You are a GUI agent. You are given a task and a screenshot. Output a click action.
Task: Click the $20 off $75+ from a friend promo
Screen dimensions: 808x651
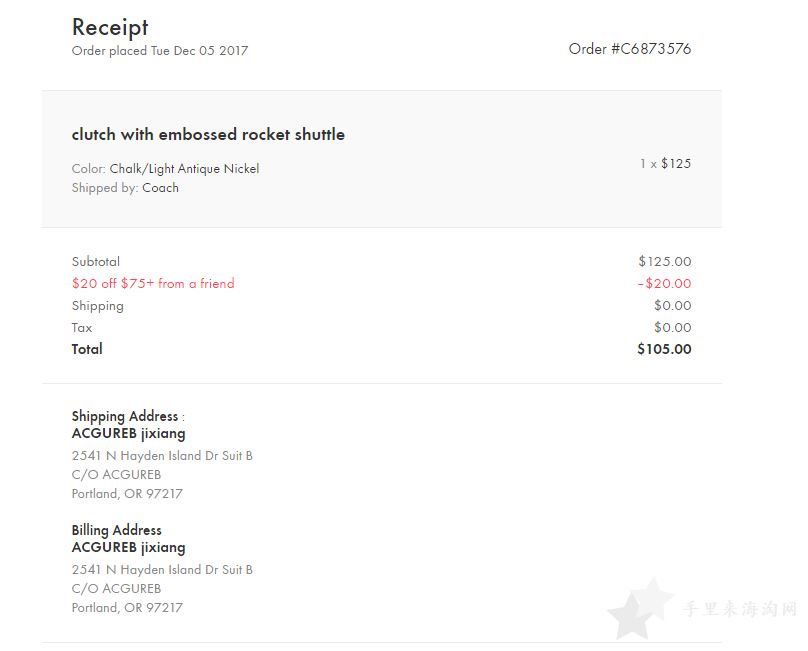[153, 283]
